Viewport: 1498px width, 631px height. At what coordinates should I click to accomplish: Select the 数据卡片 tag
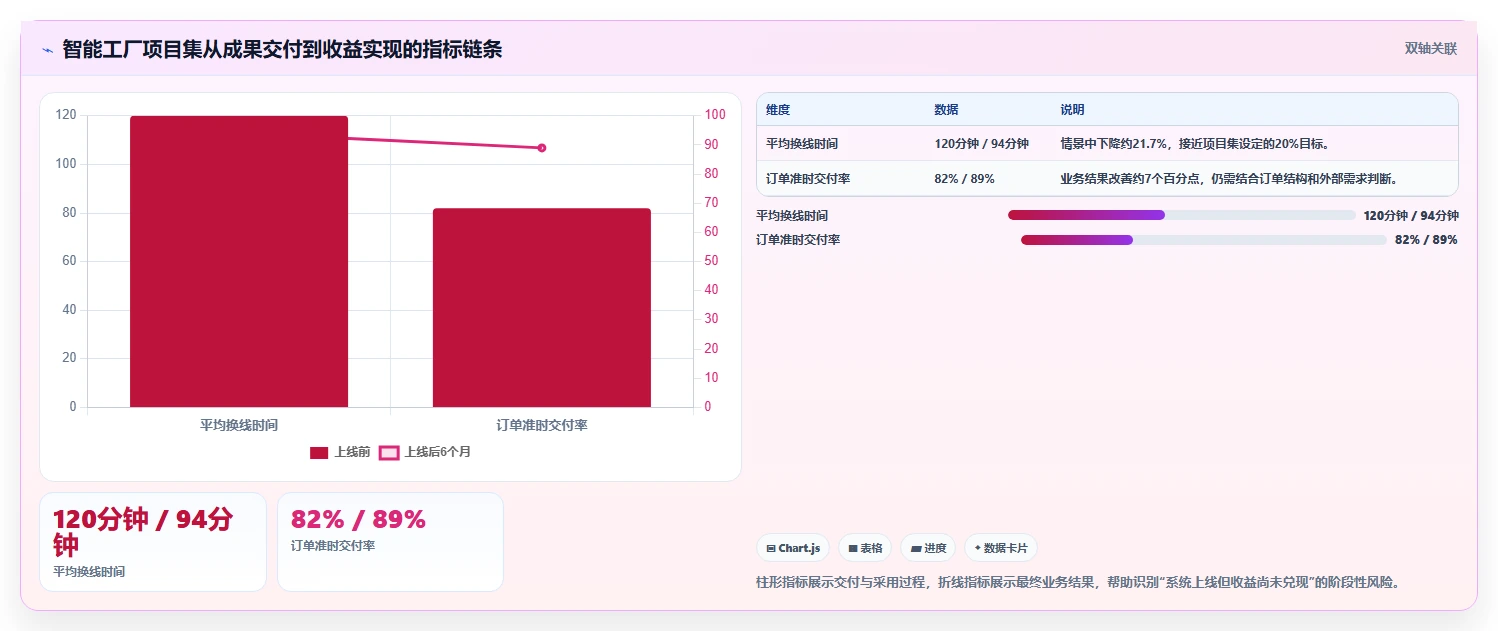pos(1001,548)
